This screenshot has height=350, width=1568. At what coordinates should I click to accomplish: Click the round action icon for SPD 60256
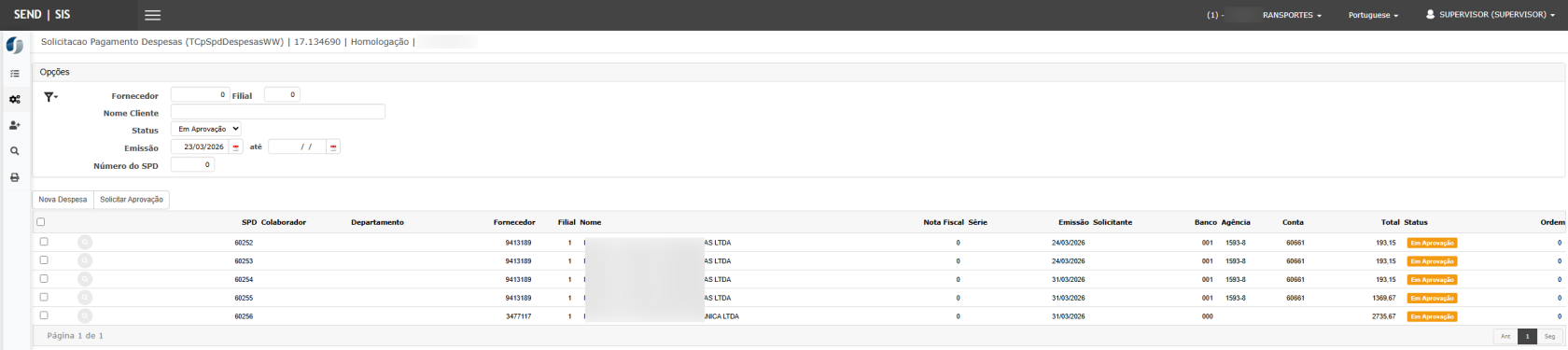pyautogui.click(x=85, y=316)
